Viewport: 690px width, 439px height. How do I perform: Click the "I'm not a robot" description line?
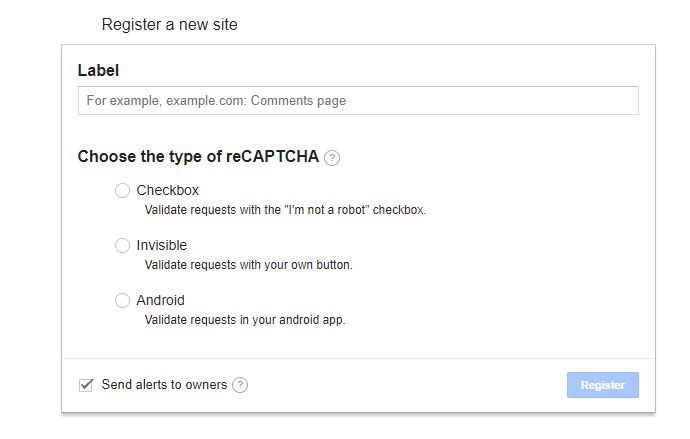[x=285, y=210]
